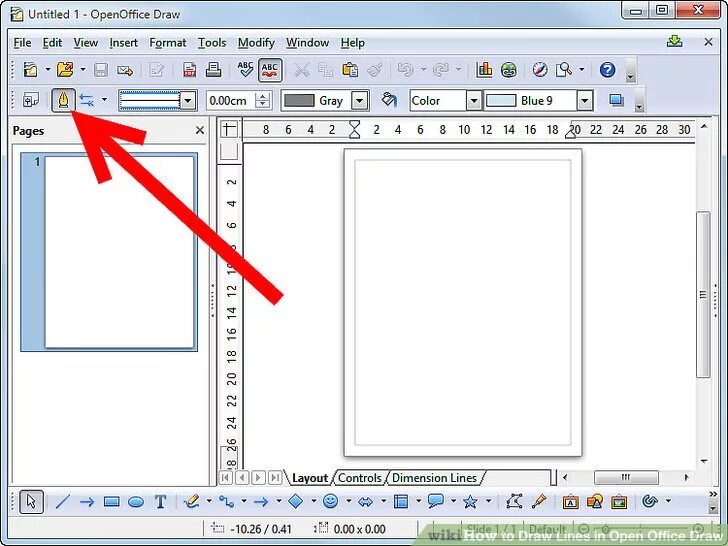Click the vertical scrollbar thumb
The height and width of the screenshot is (546, 728).
tap(703, 294)
